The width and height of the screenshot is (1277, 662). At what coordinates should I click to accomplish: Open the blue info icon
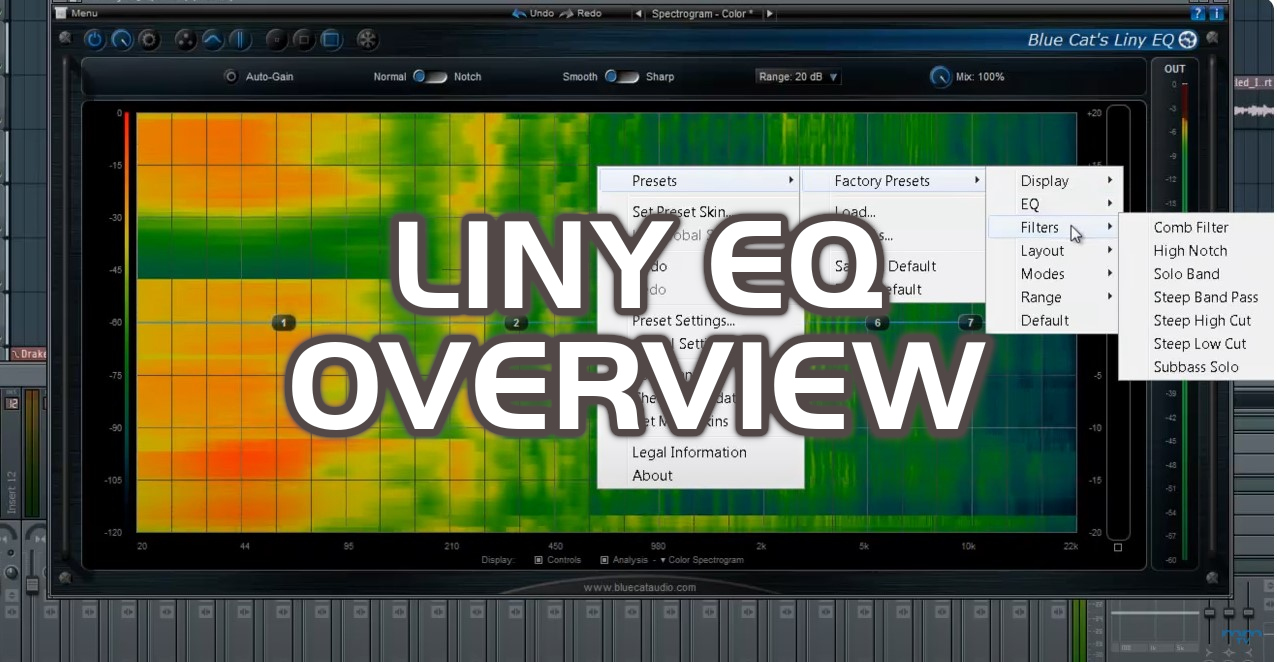point(1216,14)
